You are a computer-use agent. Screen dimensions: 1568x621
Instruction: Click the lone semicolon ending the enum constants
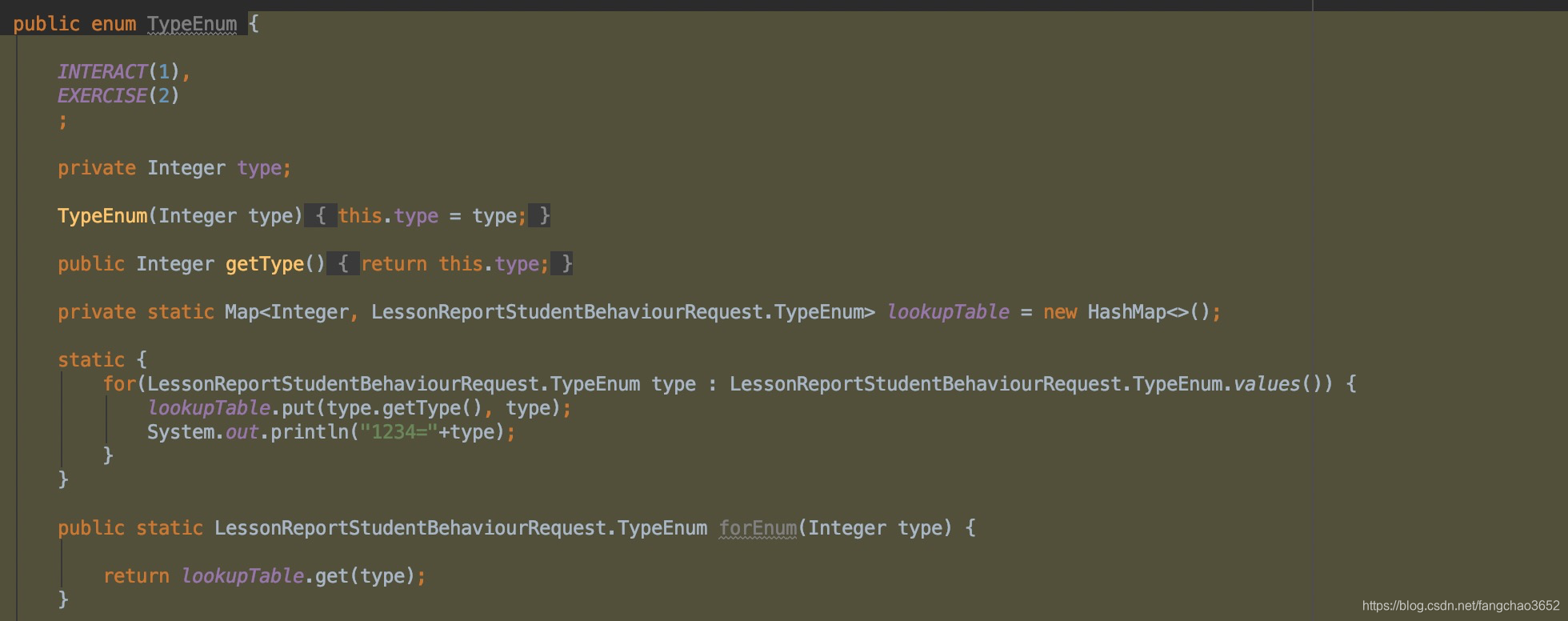(x=62, y=121)
